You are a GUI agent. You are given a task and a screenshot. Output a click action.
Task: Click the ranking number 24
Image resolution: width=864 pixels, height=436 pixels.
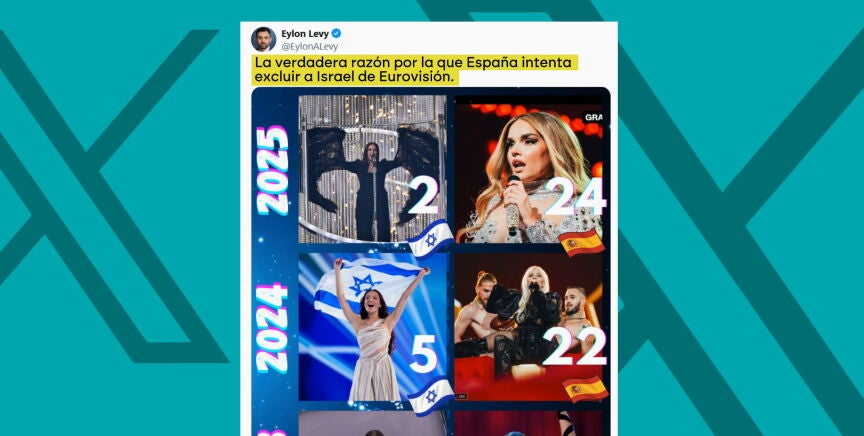pos(575,197)
